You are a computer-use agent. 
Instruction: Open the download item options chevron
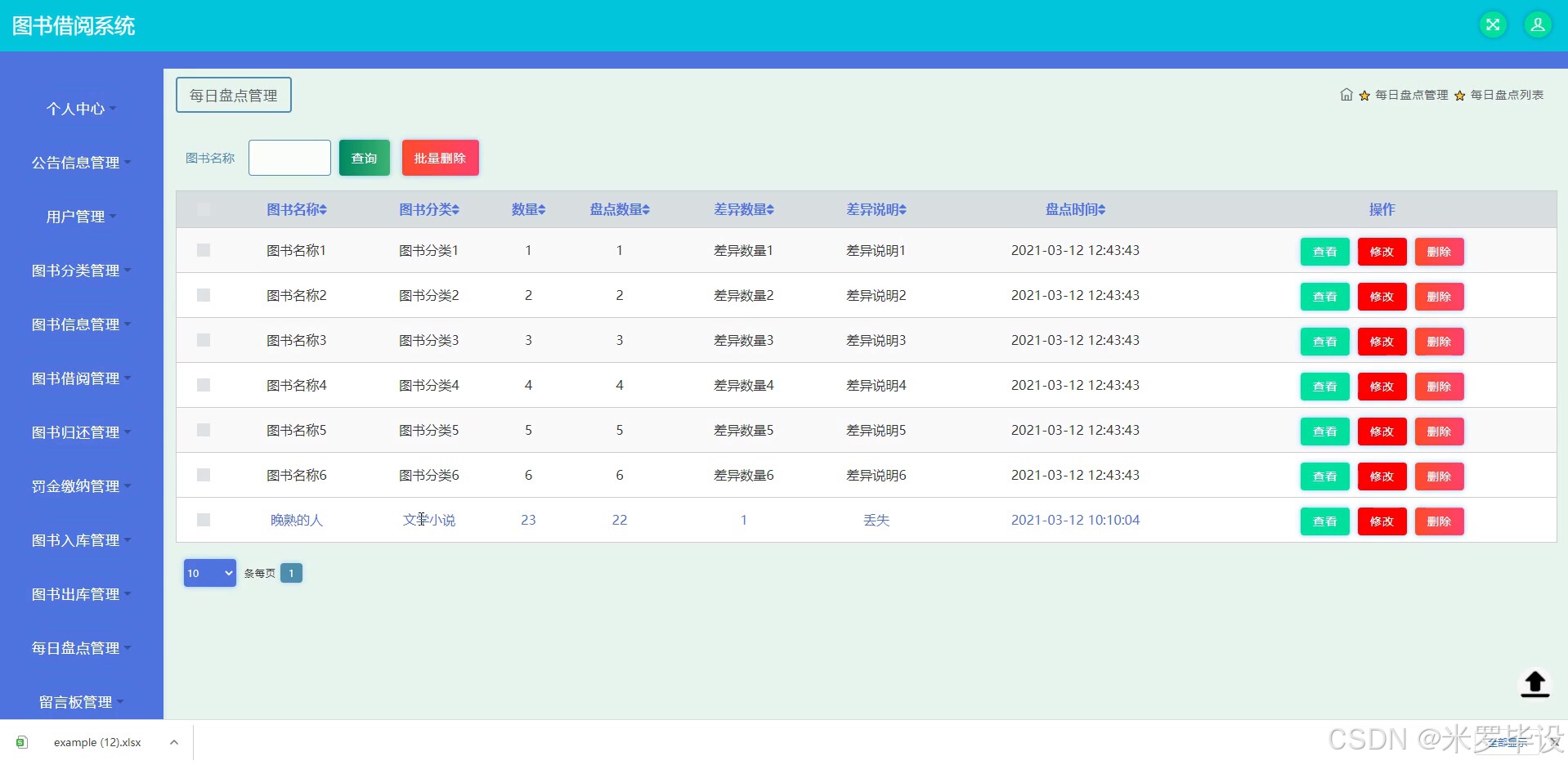(174, 742)
